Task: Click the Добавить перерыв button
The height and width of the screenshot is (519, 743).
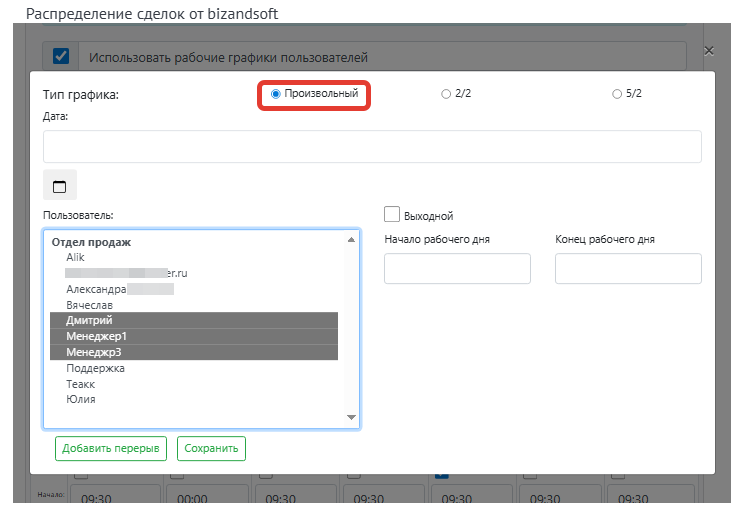Action: 111,448
